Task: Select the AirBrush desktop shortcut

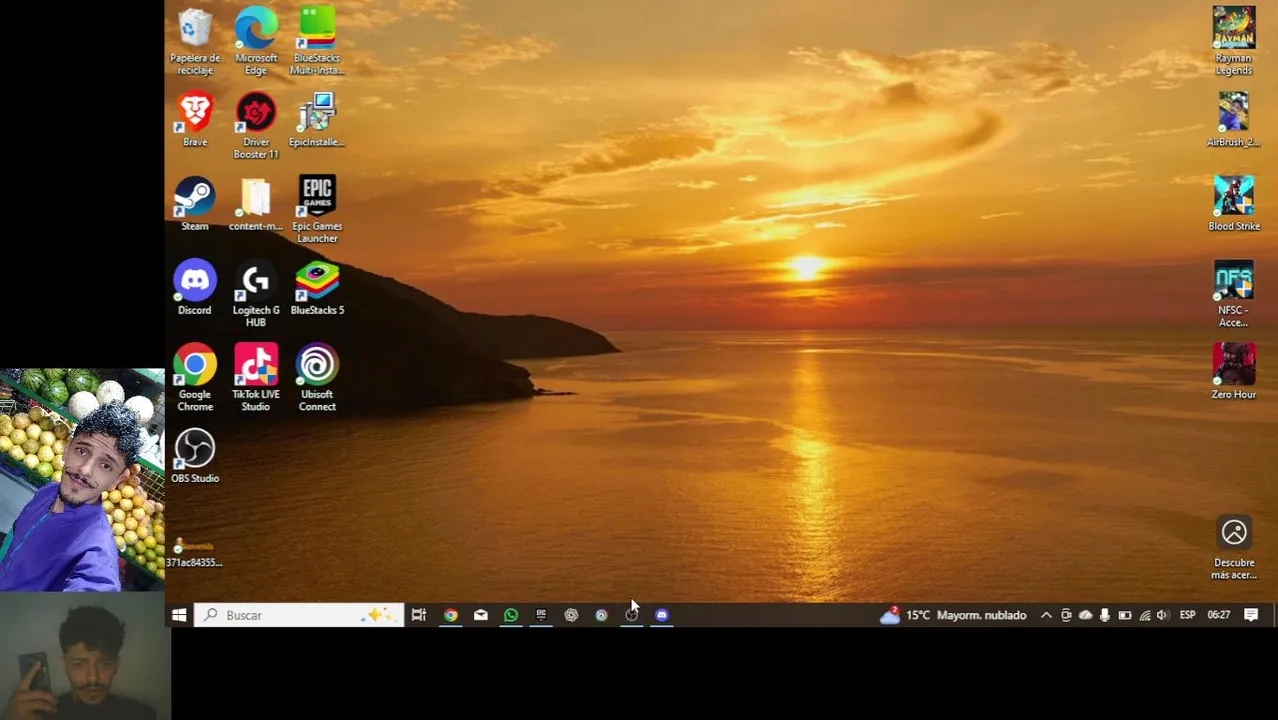Action: click(x=1234, y=119)
